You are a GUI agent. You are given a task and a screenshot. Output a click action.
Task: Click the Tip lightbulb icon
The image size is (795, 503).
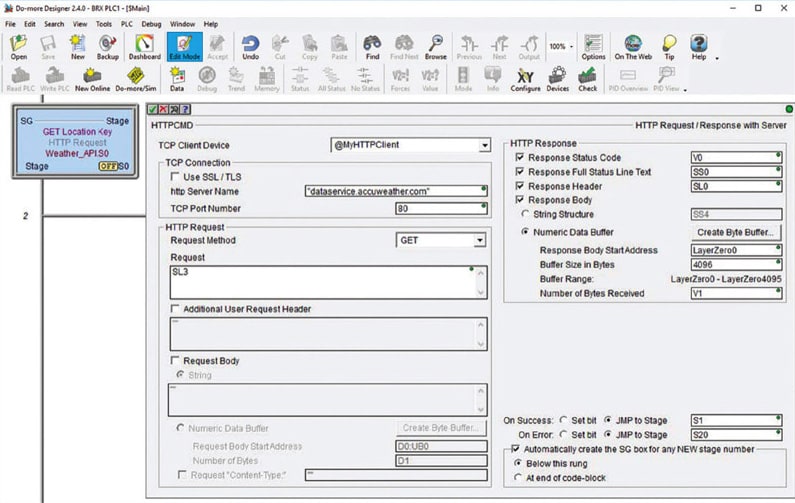(669, 47)
